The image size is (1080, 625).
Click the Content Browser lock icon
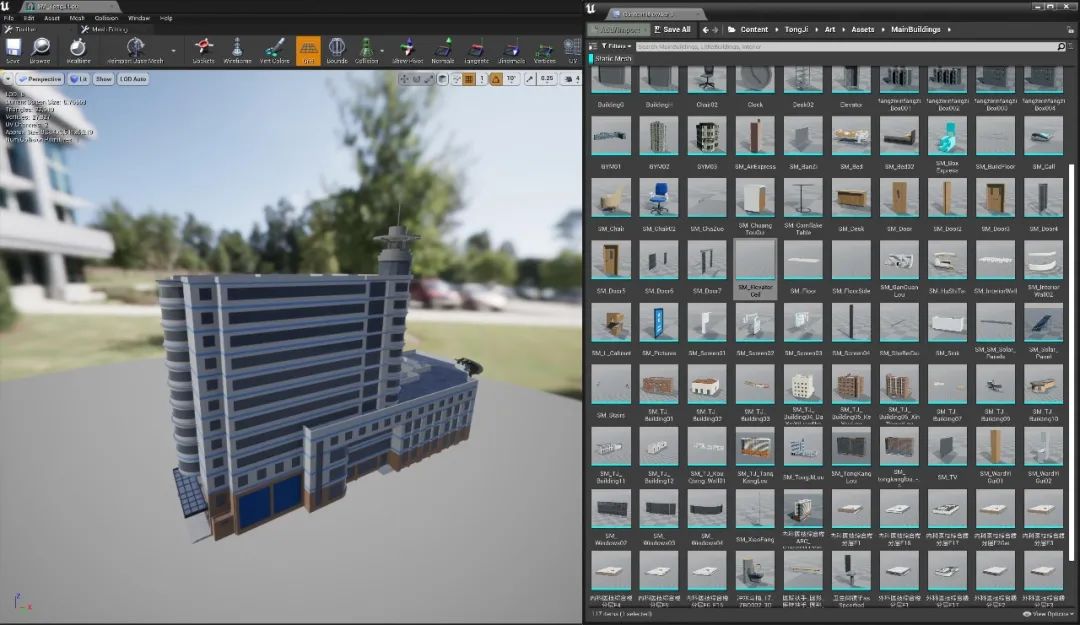tap(1070, 30)
